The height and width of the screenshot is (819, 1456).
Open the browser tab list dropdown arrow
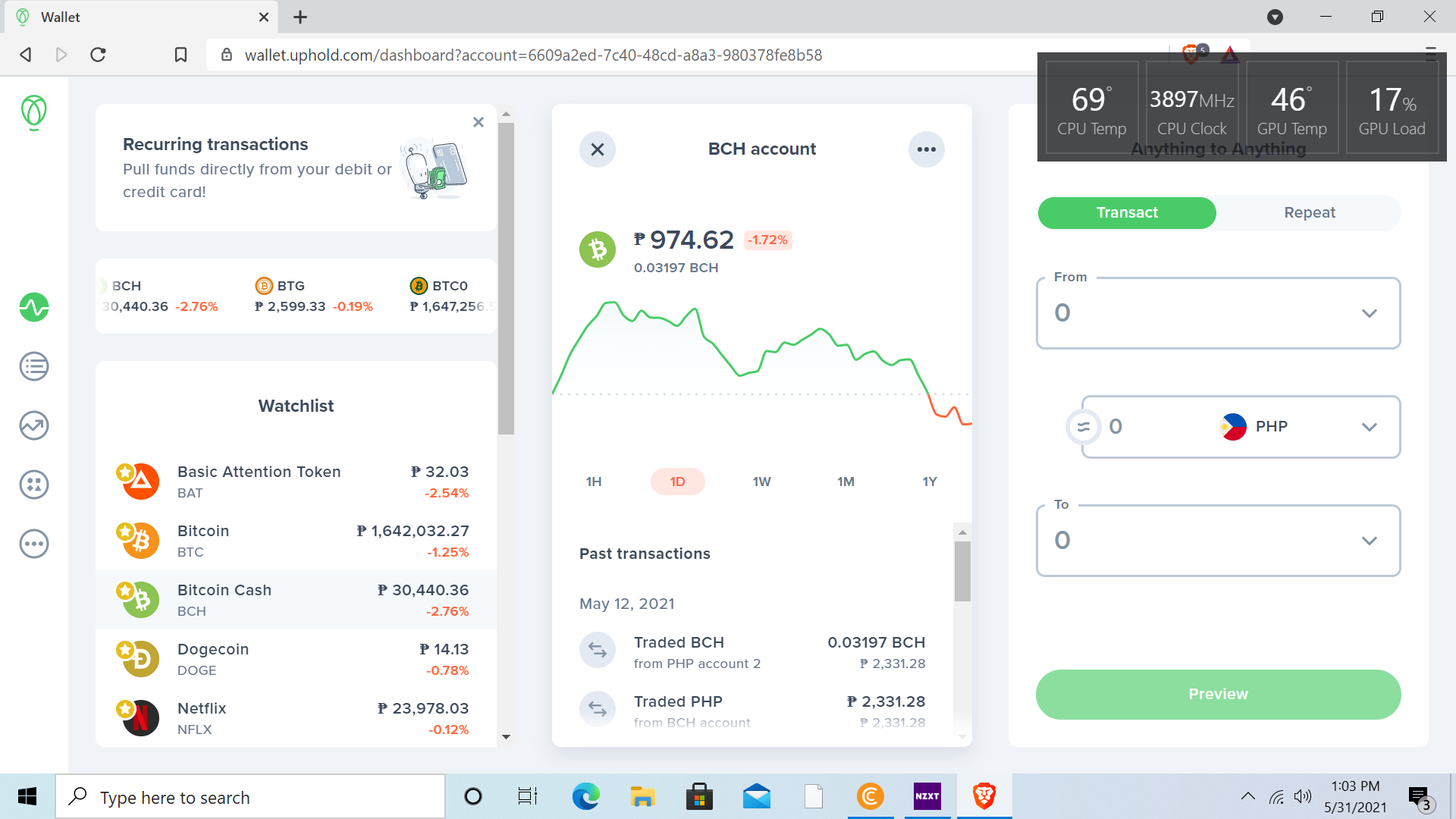point(1276,17)
